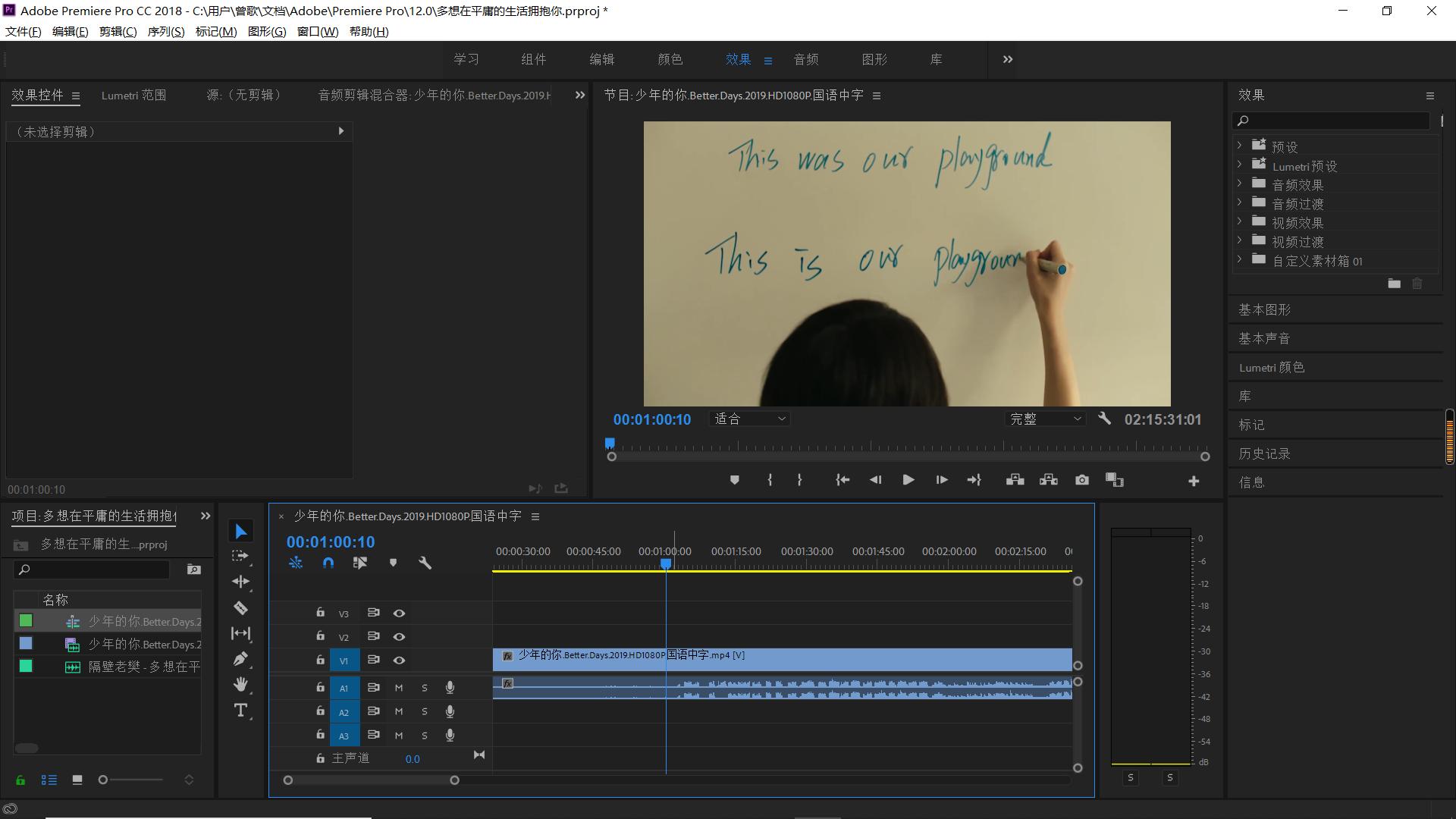The height and width of the screenshot is (819, 1456).
Task: Click Export Frame camera icon
Action: pyautogui.click(x=1082, y=480)
